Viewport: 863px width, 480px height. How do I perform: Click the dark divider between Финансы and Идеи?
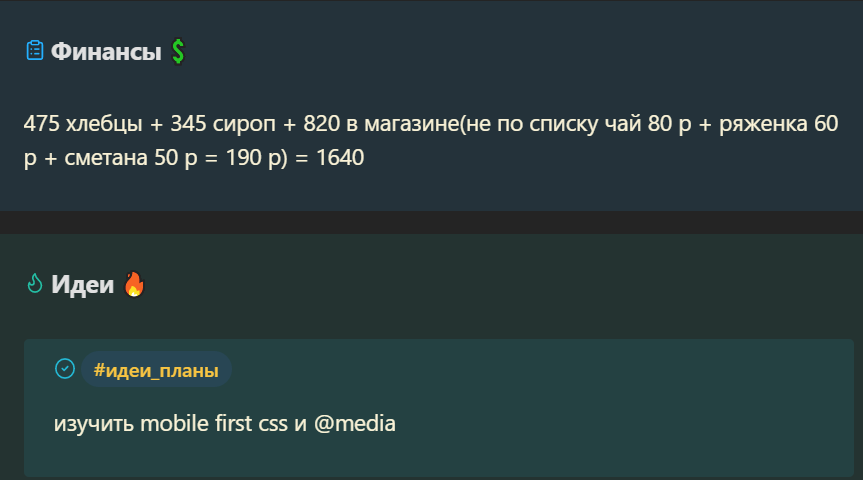(x=432, y=222)
